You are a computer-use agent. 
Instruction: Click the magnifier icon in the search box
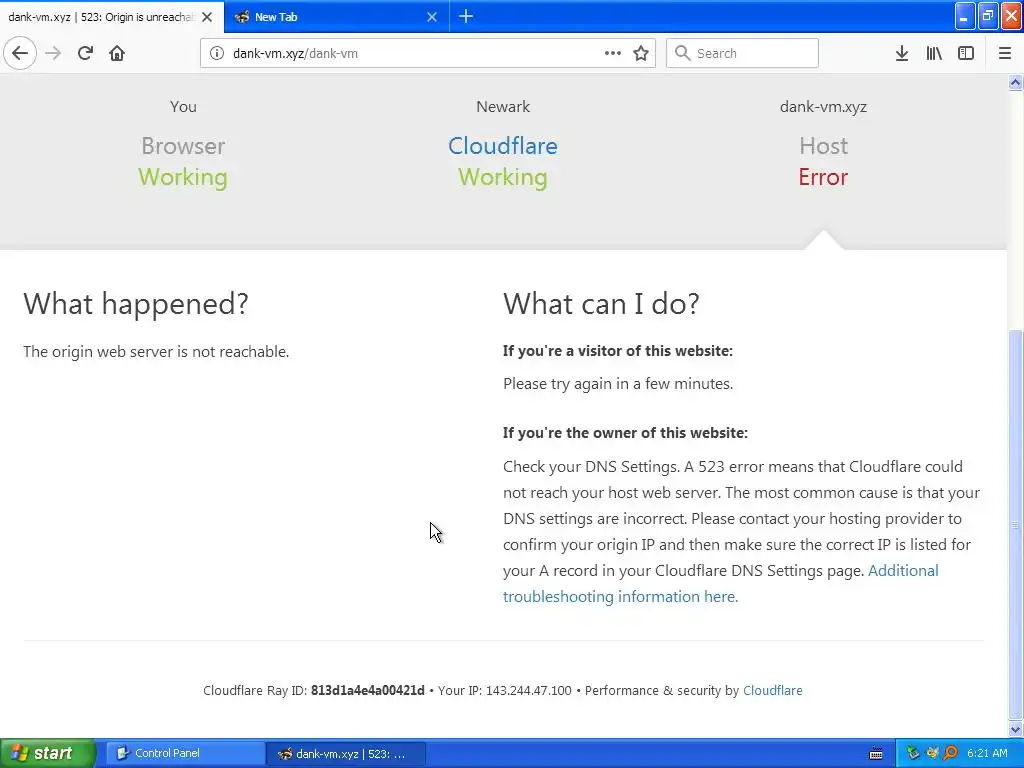[x=682, y=54]
